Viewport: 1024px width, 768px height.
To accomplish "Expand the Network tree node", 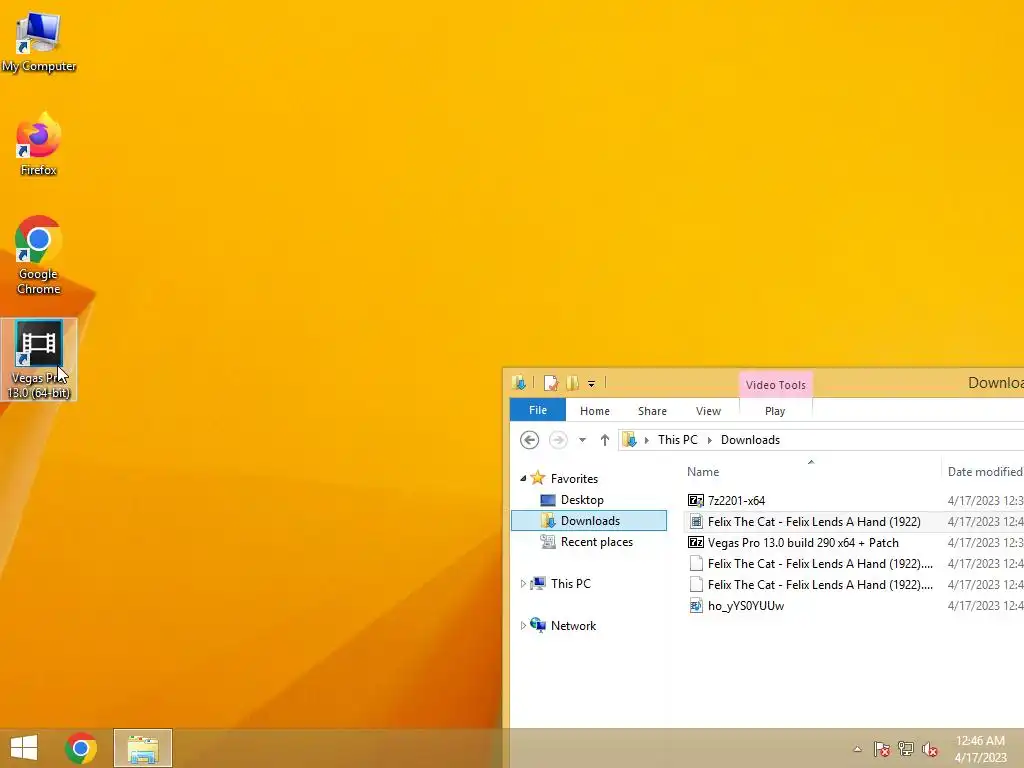I will (523, 626).
